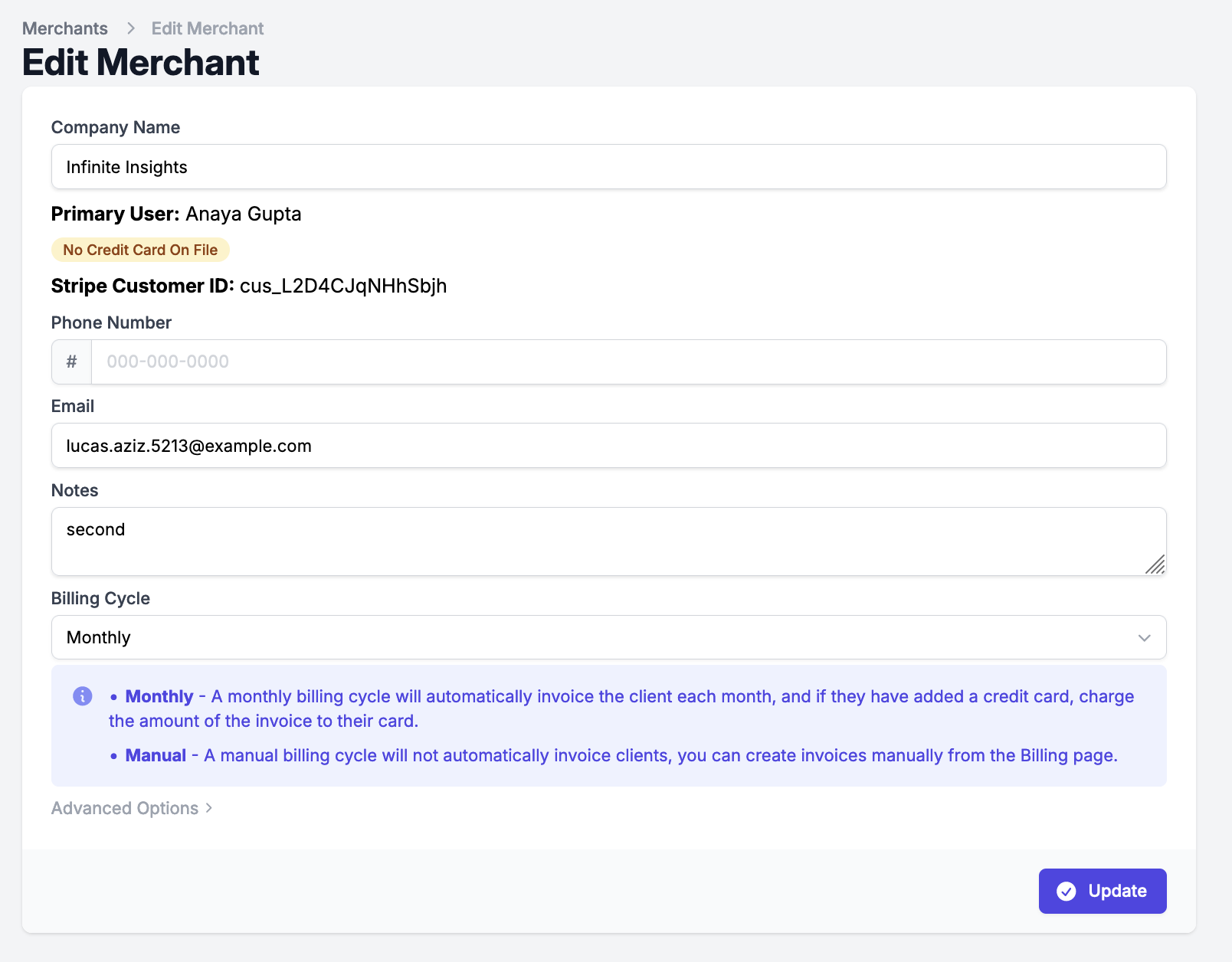Click the Primary User name Anaya Gupta
The image size is (1232, 962).
244,214
